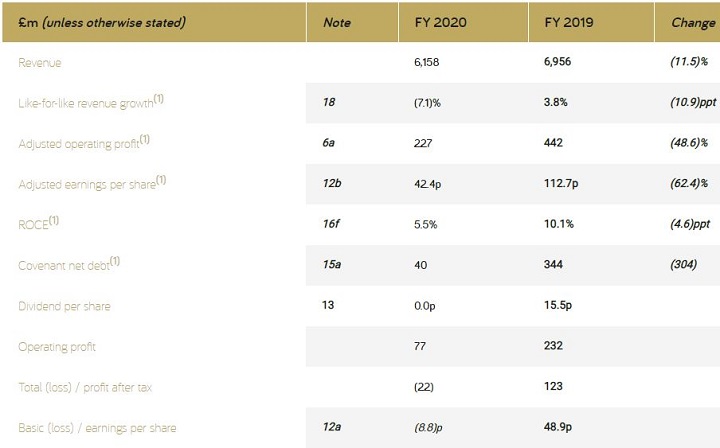Click the Adjusted operating profit label
The height and width of the screenshot is (448, 720).
click(x=84, y=142)
